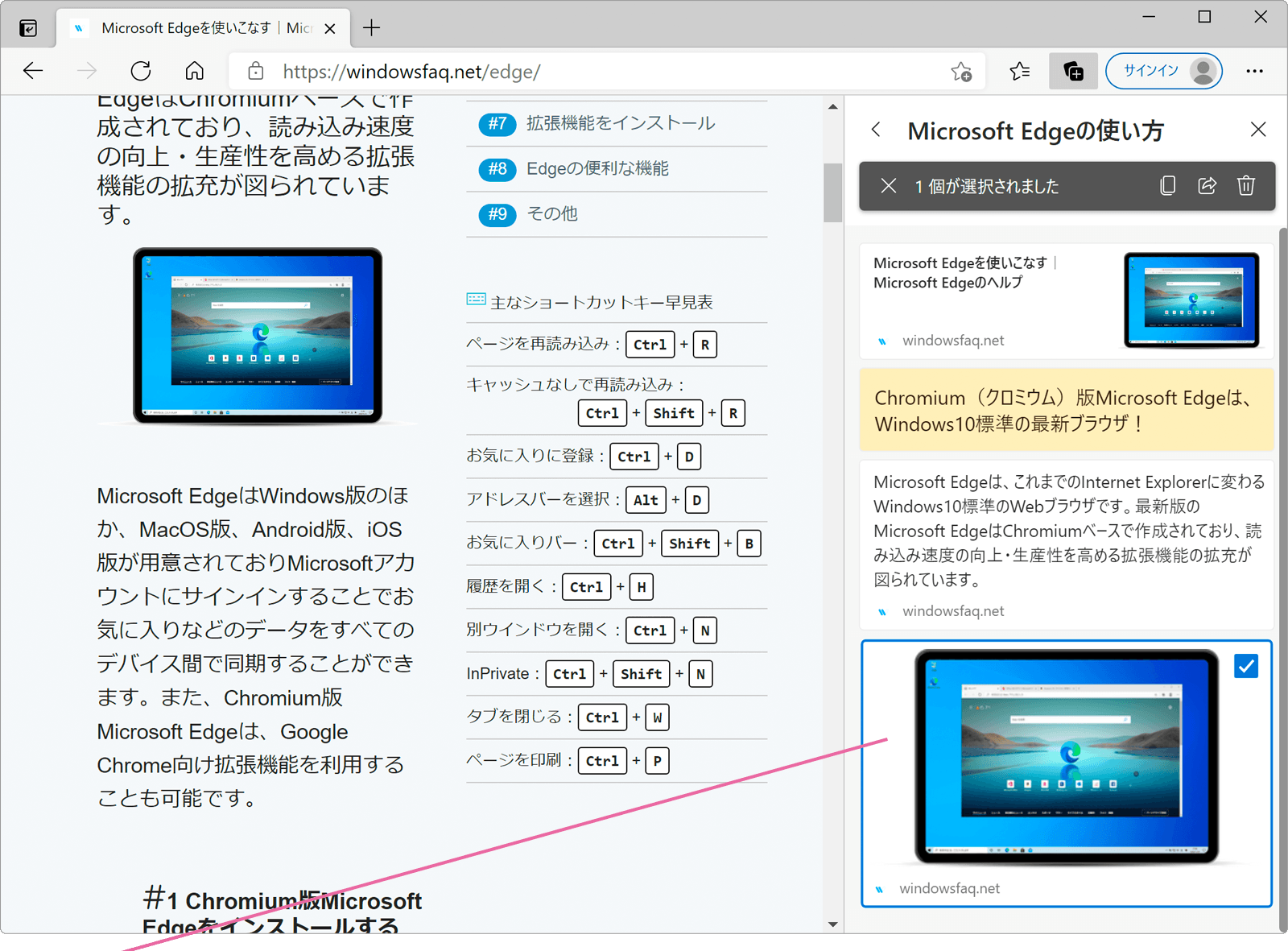Close the Microsoft Edge tab

330,29
